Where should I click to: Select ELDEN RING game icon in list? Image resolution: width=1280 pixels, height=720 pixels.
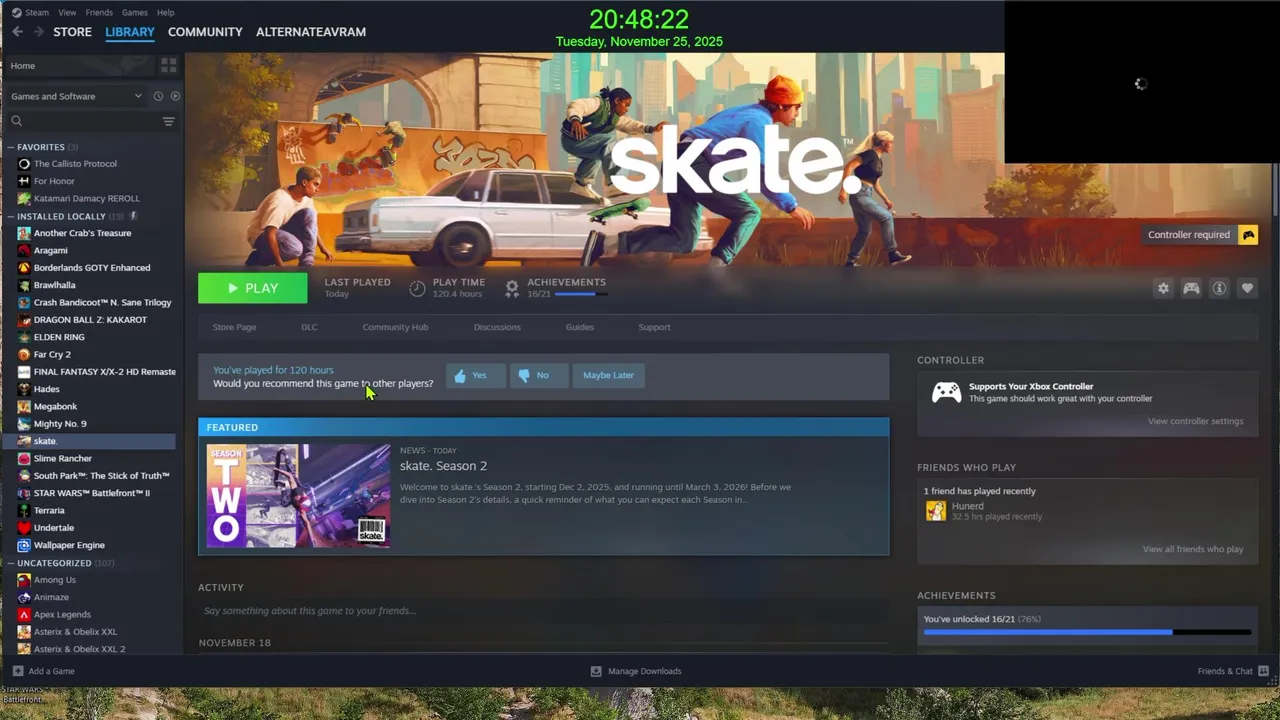coord(24,337)
